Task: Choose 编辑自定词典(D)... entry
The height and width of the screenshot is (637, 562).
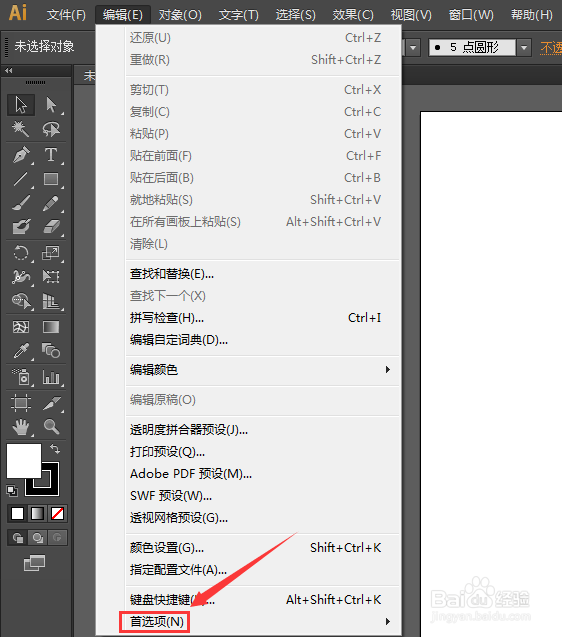Action: pyautogui.click(x=263, y=340)
